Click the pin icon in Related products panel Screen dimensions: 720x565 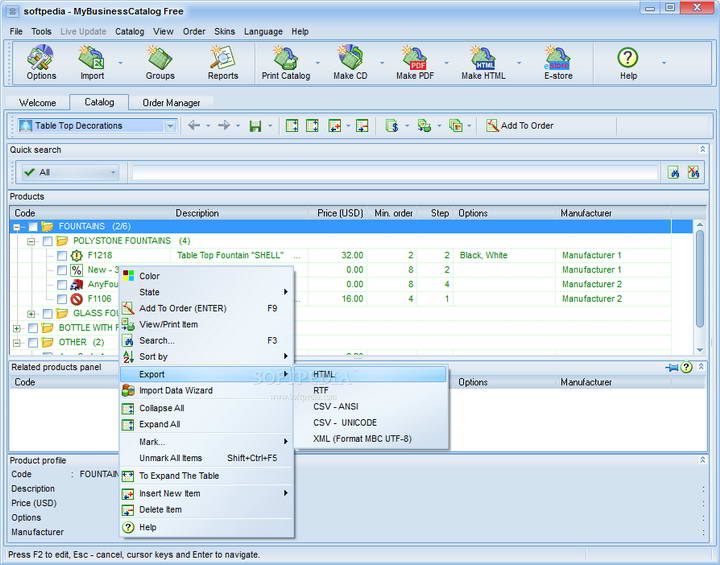point(671,367)
